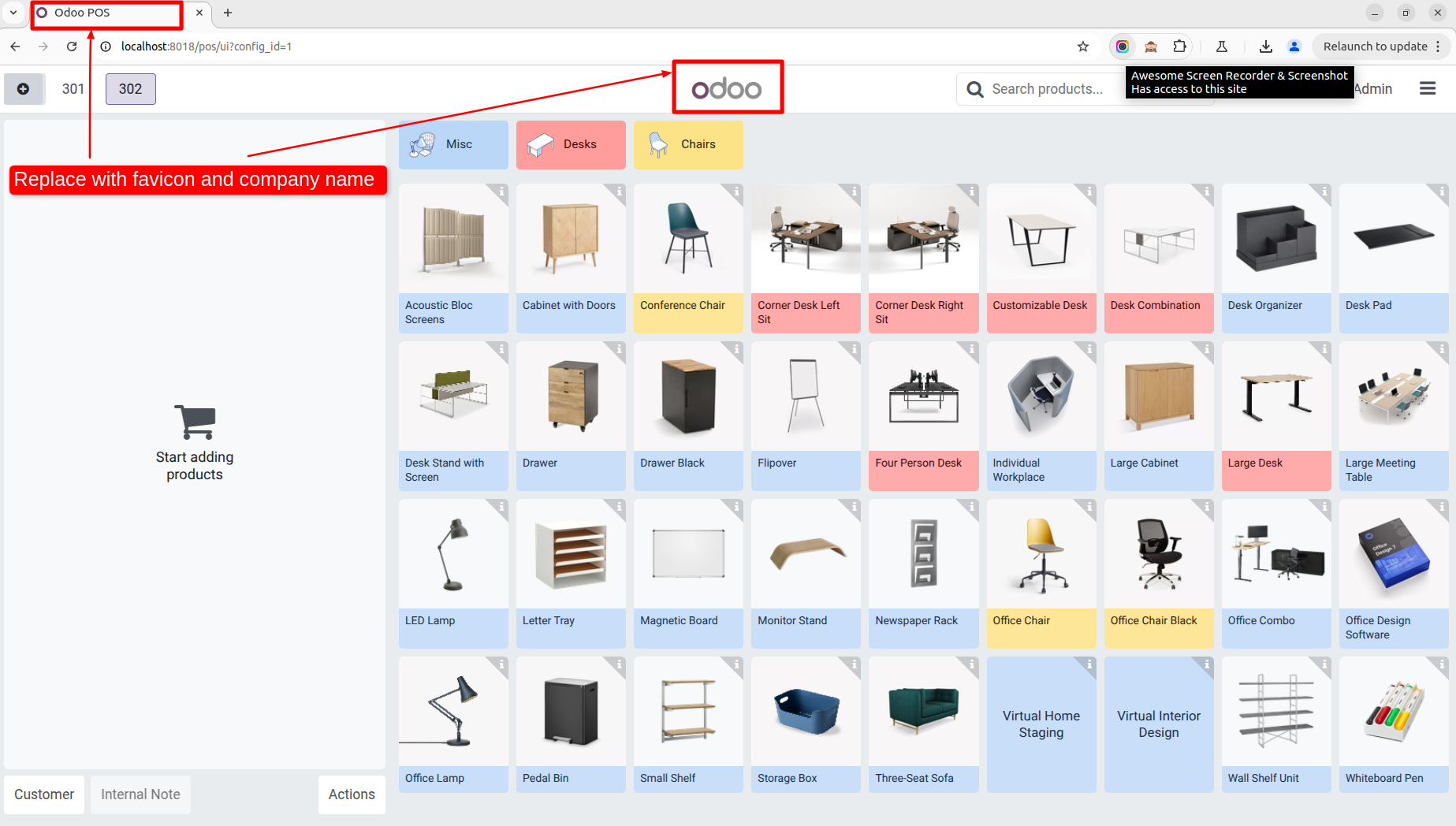
Task: Select Large Meeting Table product
Action: [x=1394, y=416]
